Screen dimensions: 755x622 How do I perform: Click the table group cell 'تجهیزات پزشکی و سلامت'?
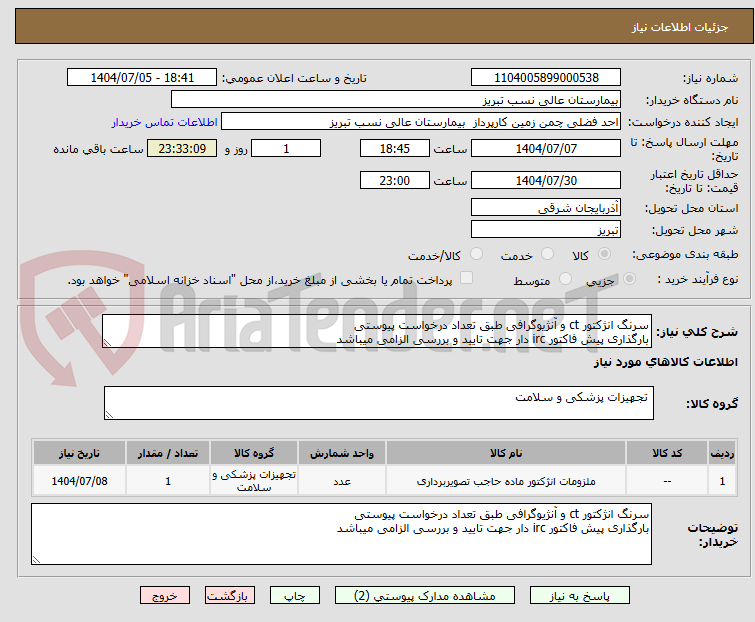254,481
